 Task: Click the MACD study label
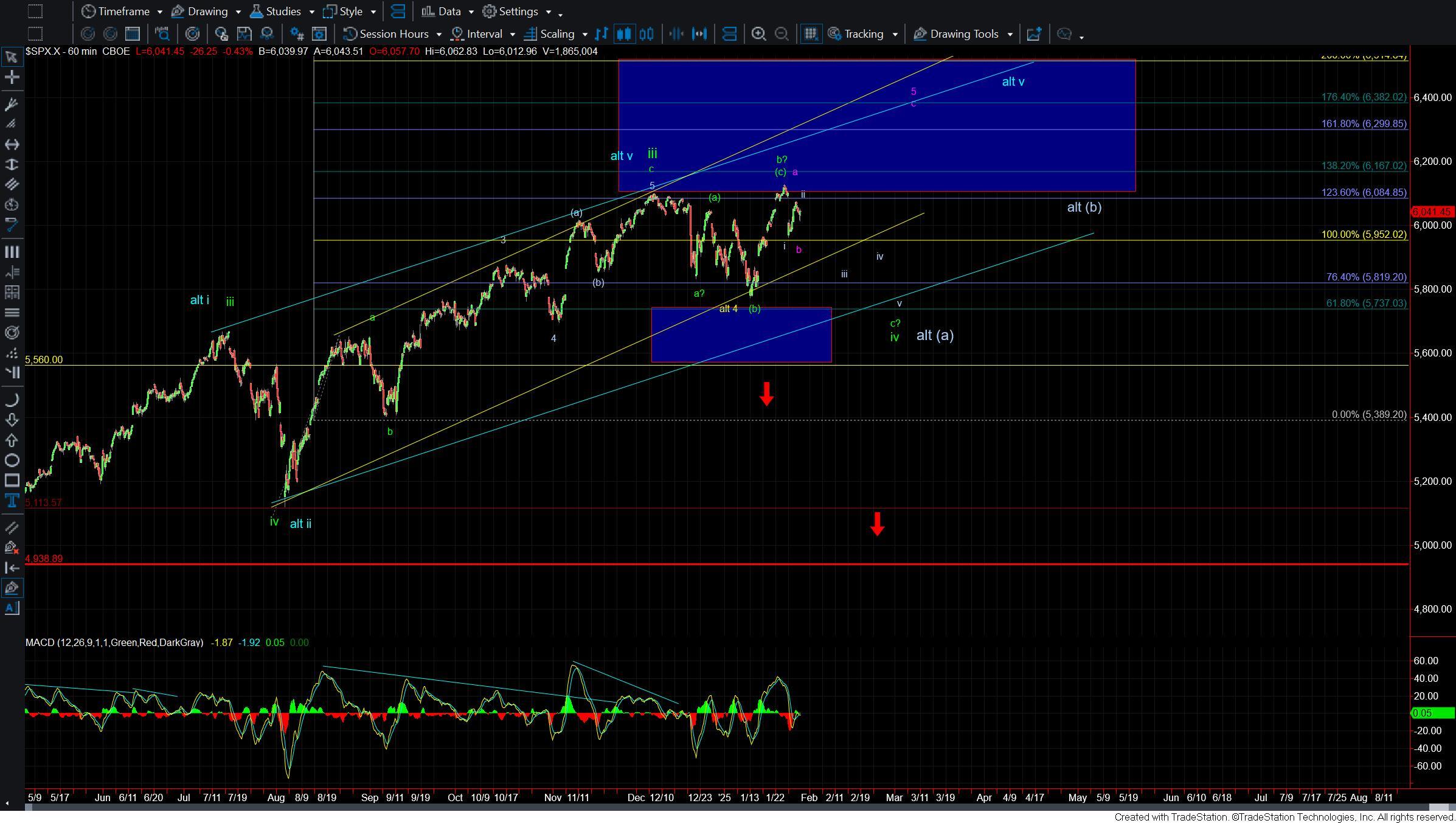[114, 642]
